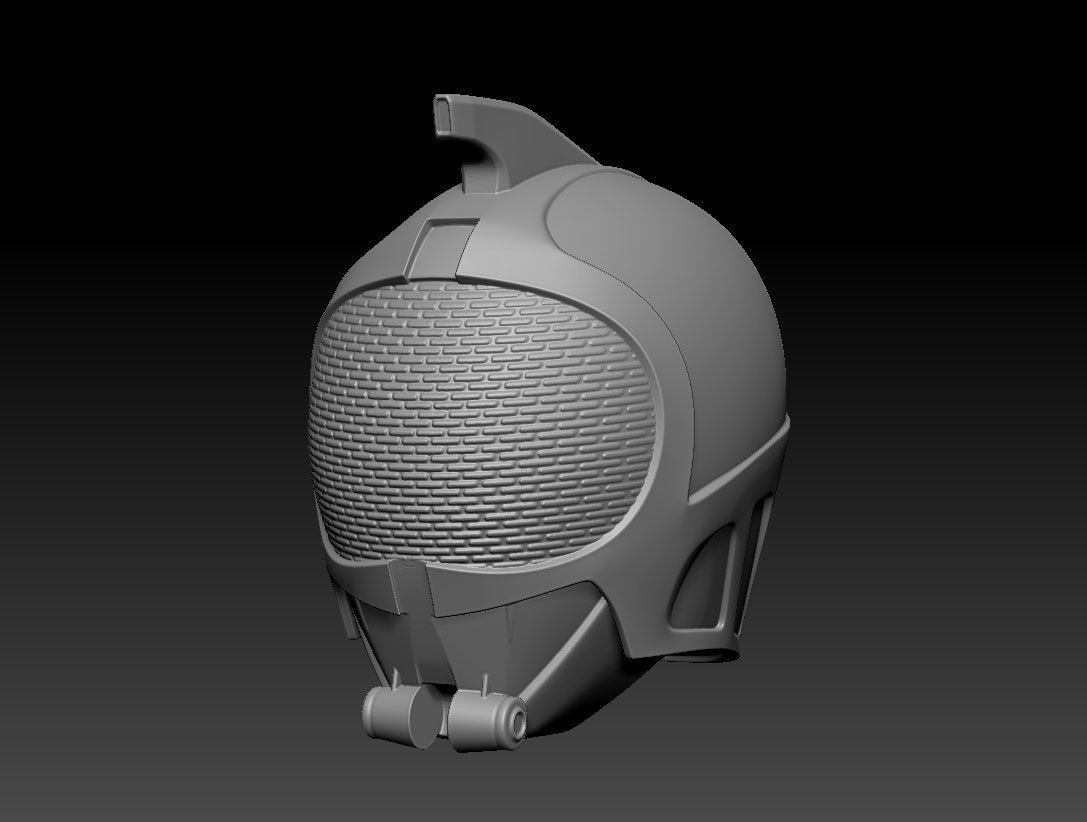Click the left cylinder under the helmet chin

(x=402, y=716)
